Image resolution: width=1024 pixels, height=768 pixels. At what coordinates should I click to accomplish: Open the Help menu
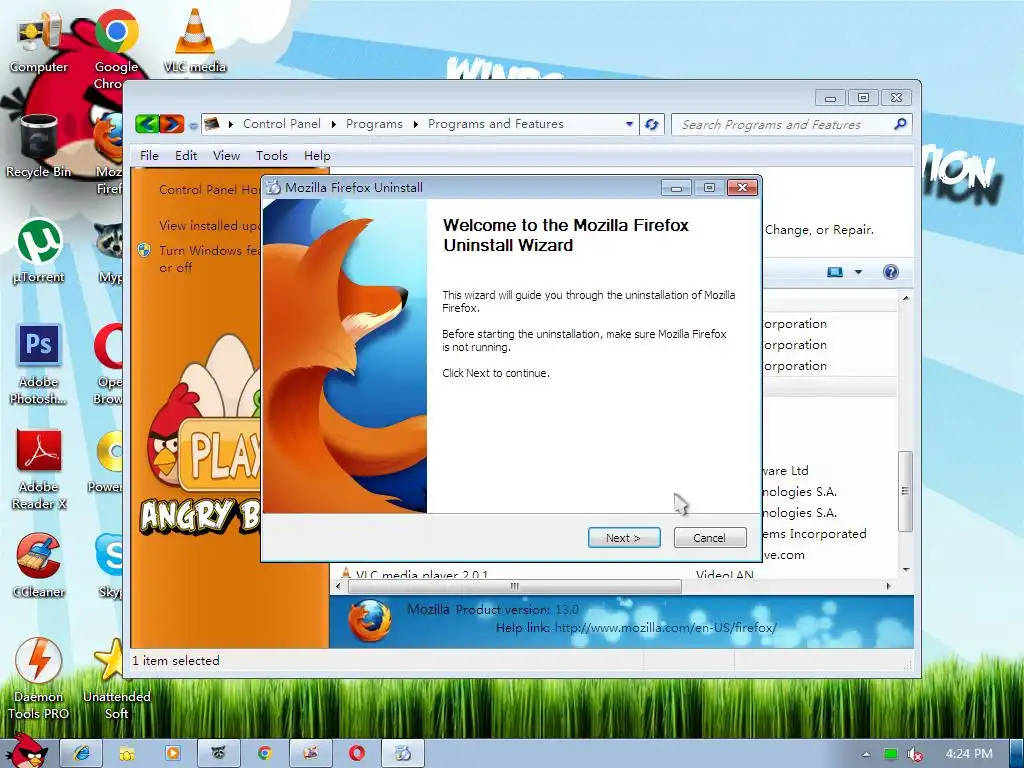pyautogui.click(x=317, y=155)
